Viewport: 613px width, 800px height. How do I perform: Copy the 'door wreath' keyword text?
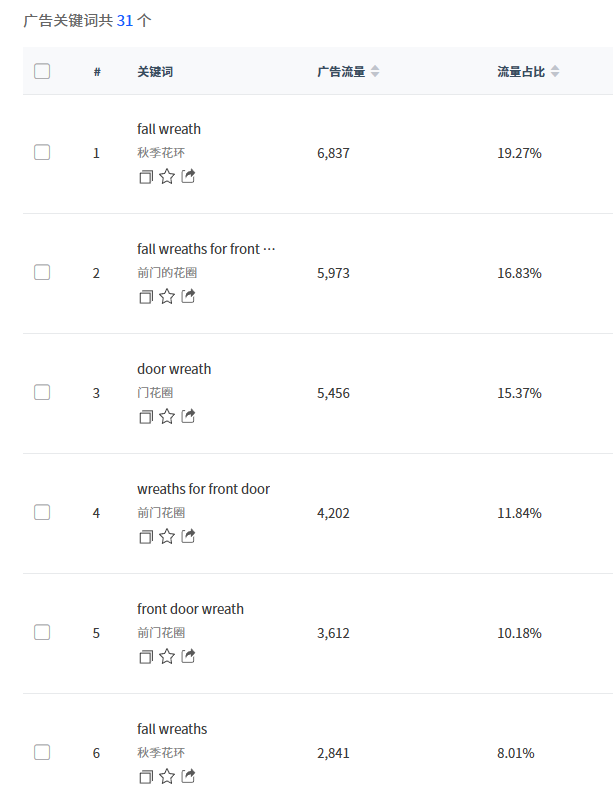pyautogui.click(x=146, y=417)
